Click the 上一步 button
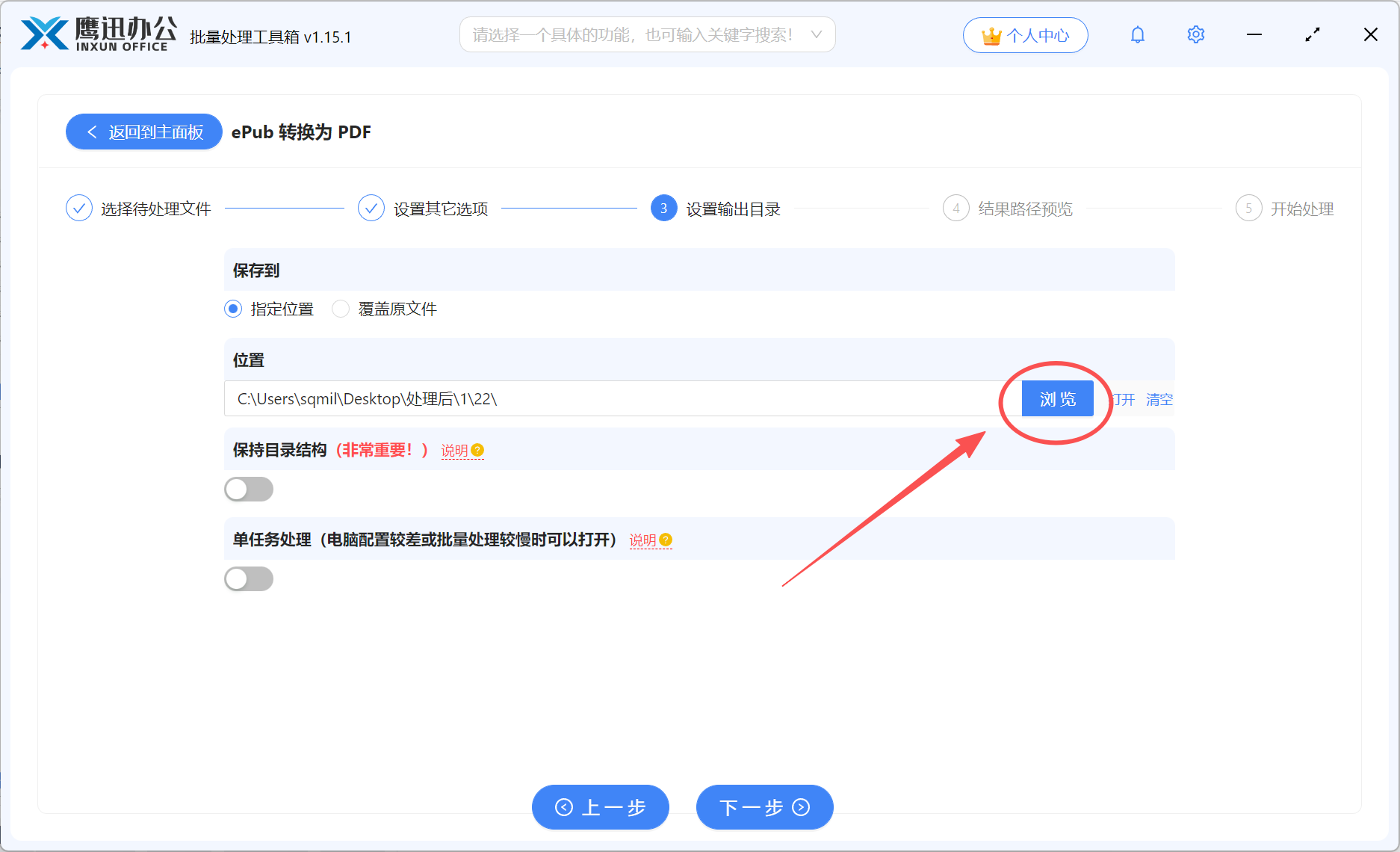 click(601, 807)
